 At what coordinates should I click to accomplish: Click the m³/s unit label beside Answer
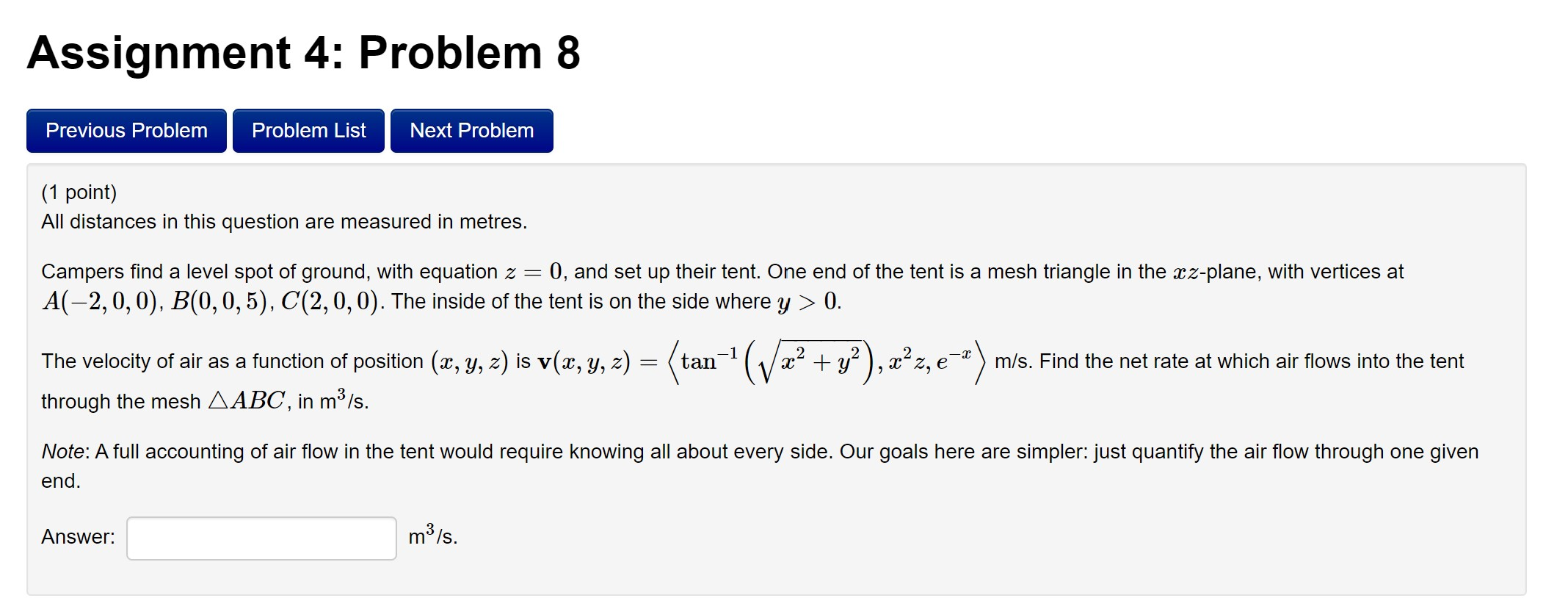[x=431, y=537]
